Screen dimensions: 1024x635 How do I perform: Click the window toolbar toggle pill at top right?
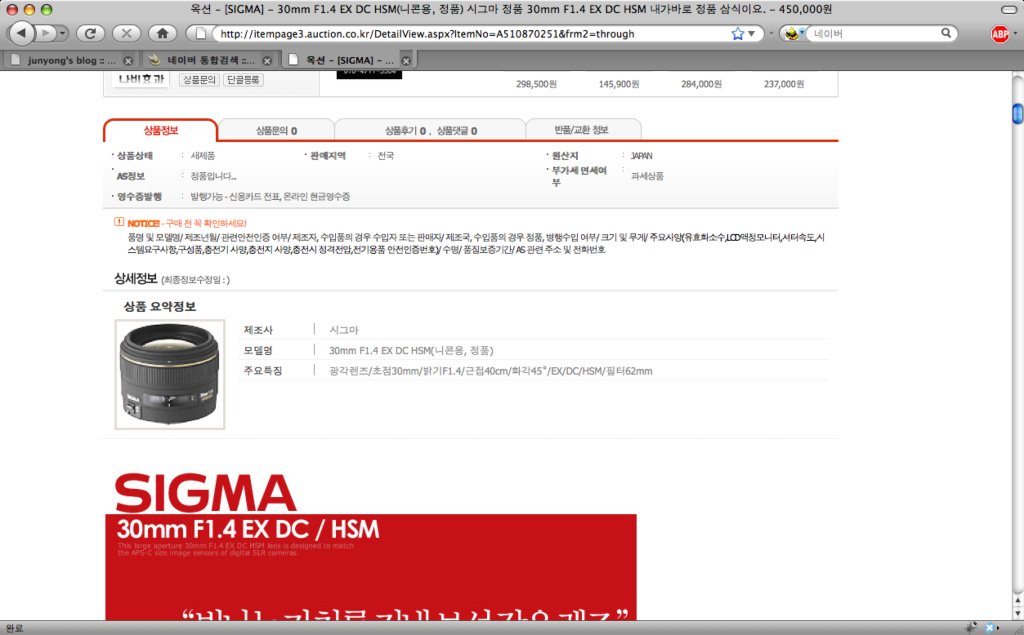point(1009,10)
